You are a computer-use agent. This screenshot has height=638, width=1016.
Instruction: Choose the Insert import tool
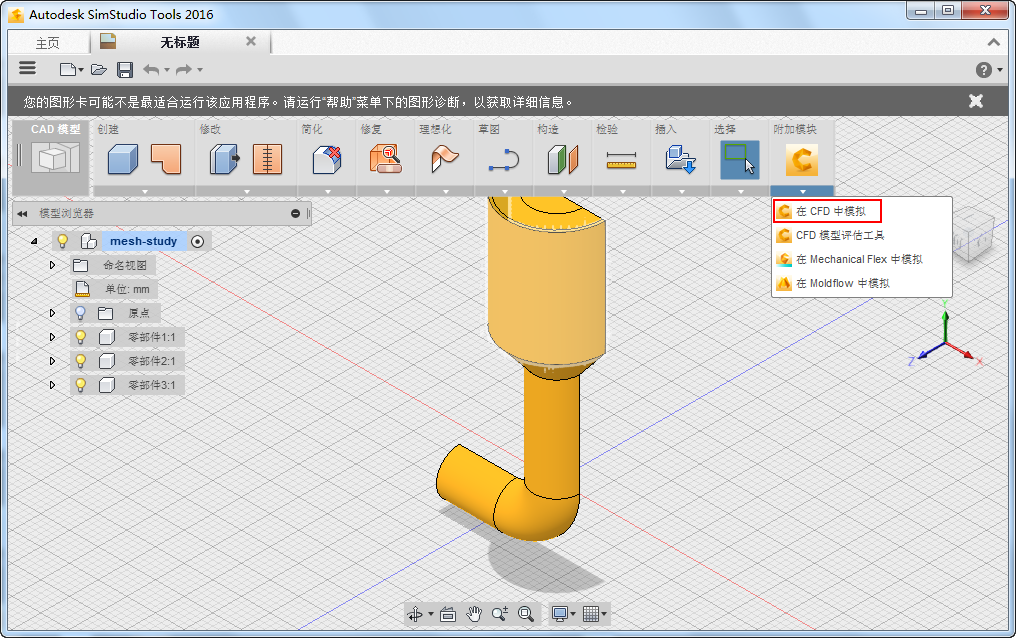pos(680,159)
